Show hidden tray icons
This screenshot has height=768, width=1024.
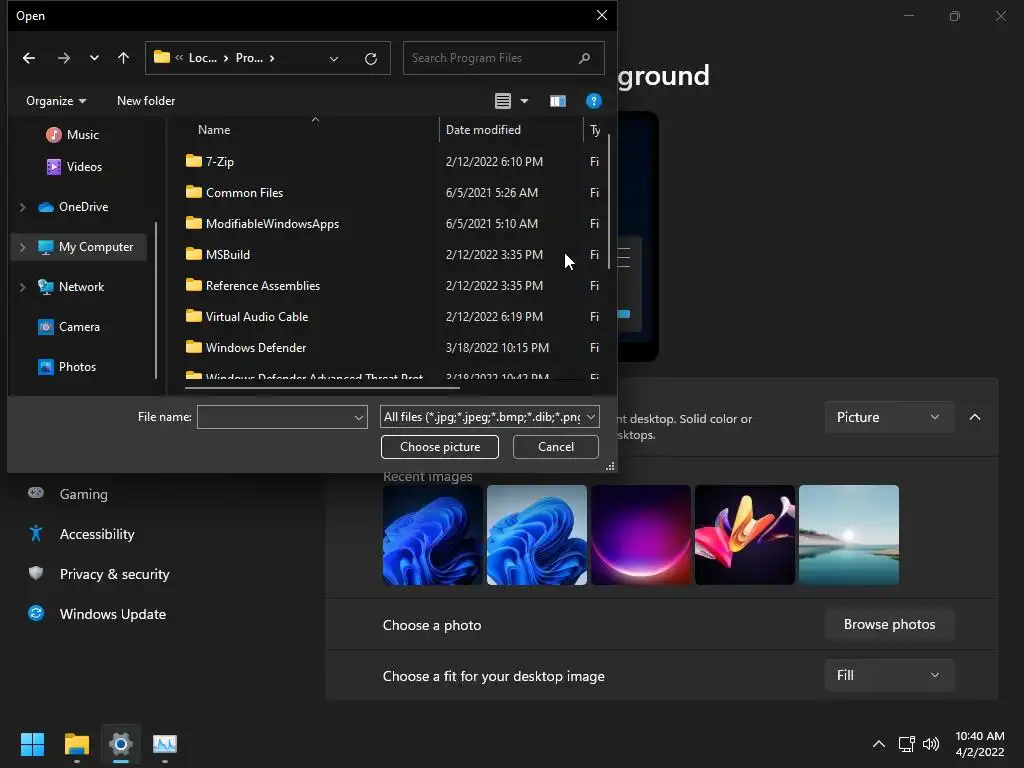coord(879,744)
